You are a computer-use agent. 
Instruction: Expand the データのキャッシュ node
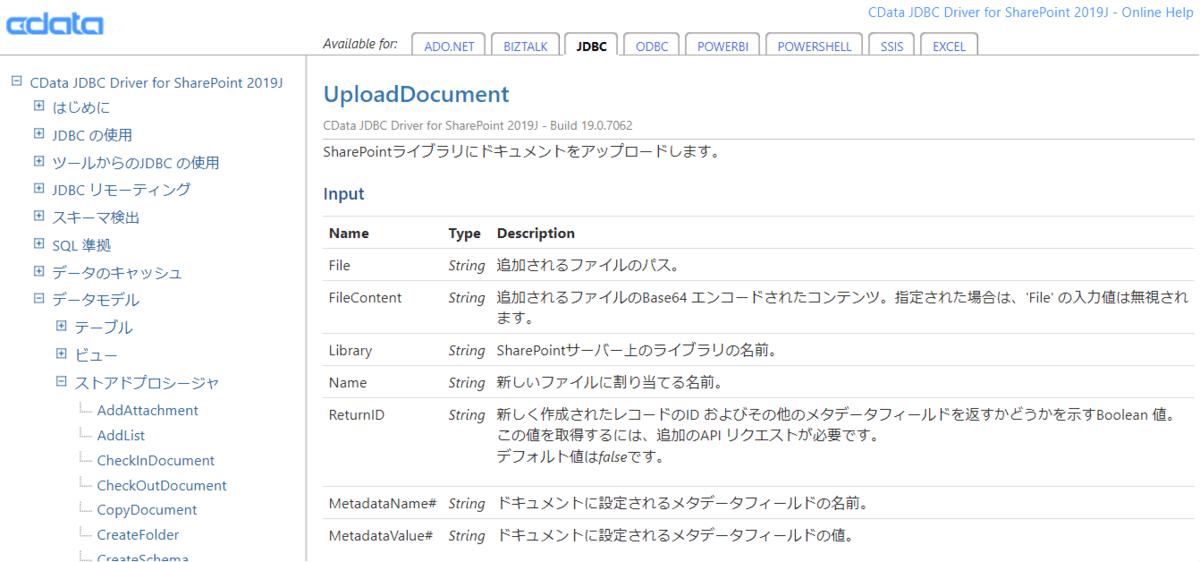pyautogui.click(x=39, y=271)
